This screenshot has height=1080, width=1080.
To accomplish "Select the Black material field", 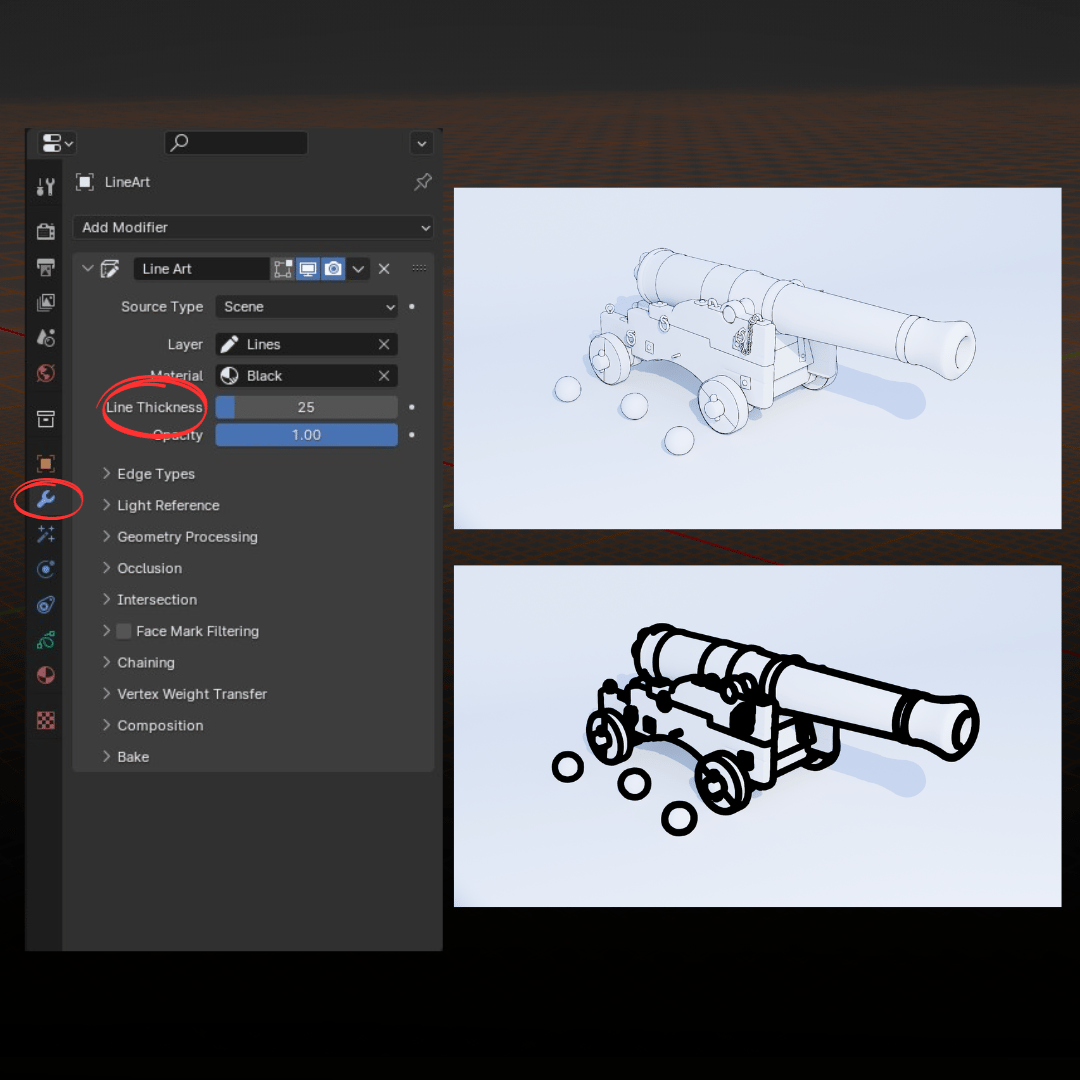I will point(307,376).
